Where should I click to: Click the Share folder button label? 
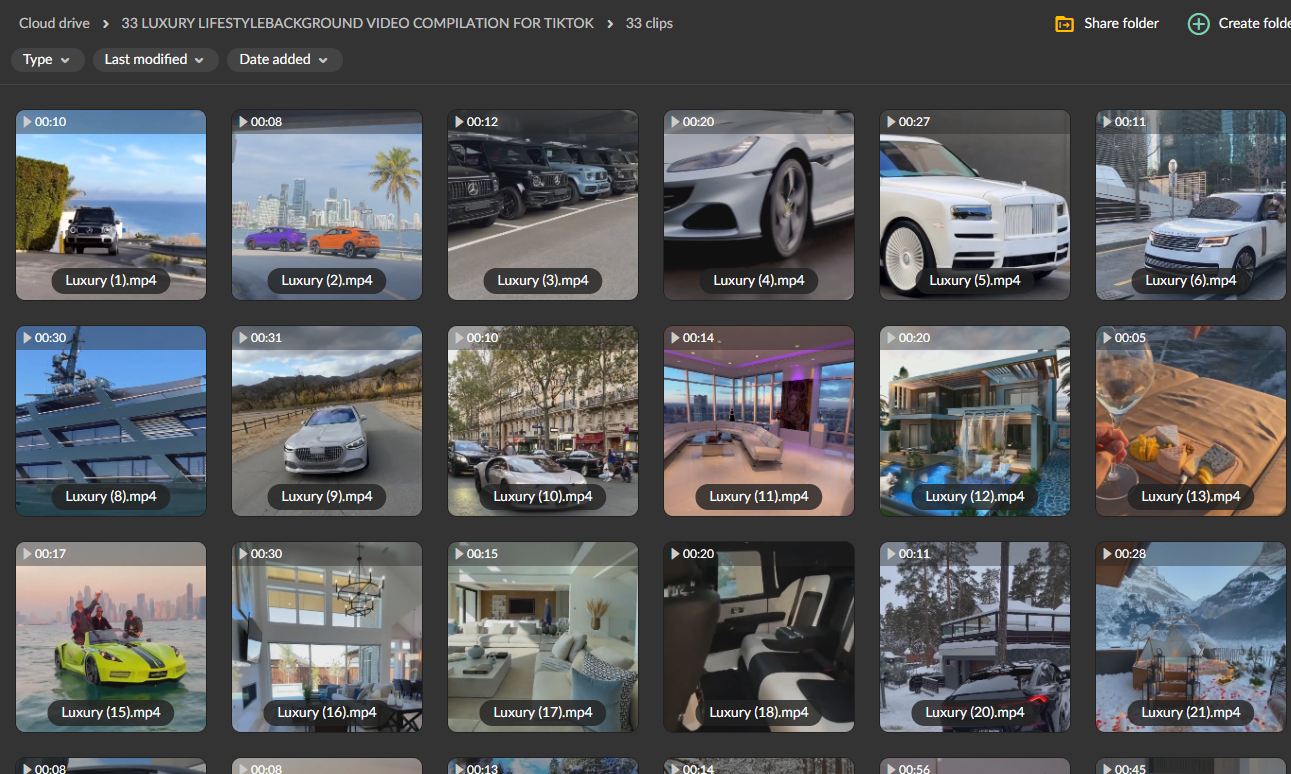coord(1121,23)
